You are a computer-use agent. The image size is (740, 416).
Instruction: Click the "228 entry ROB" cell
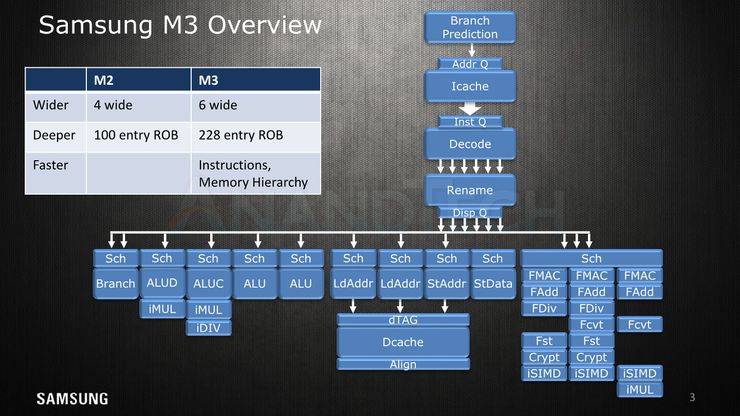click(x=256, y=137)
